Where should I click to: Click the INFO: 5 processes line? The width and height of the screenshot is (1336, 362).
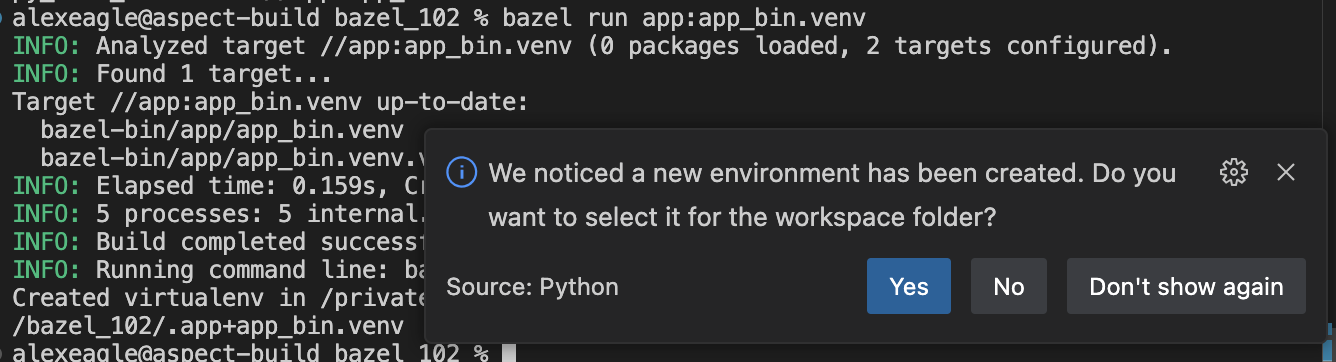coord(219,214)
